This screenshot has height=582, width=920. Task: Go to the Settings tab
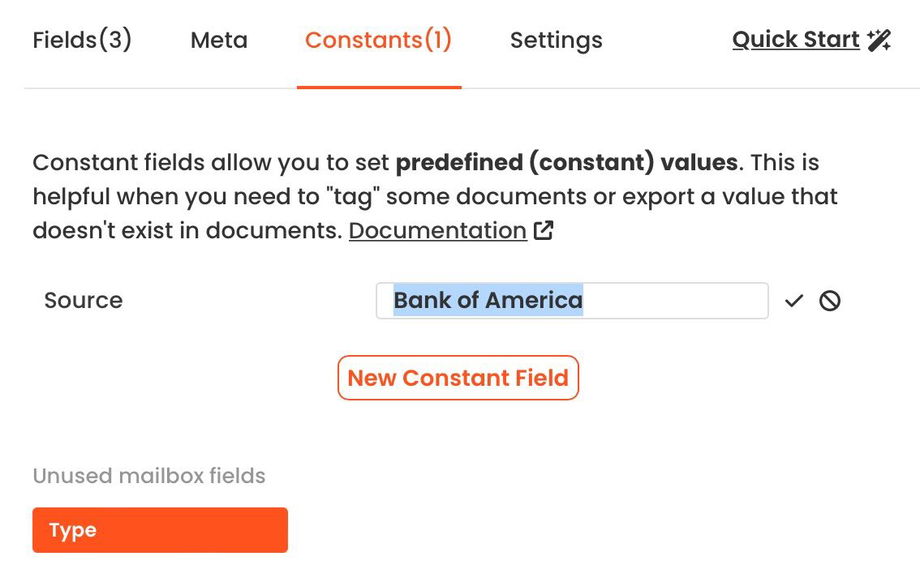point(556,41)
